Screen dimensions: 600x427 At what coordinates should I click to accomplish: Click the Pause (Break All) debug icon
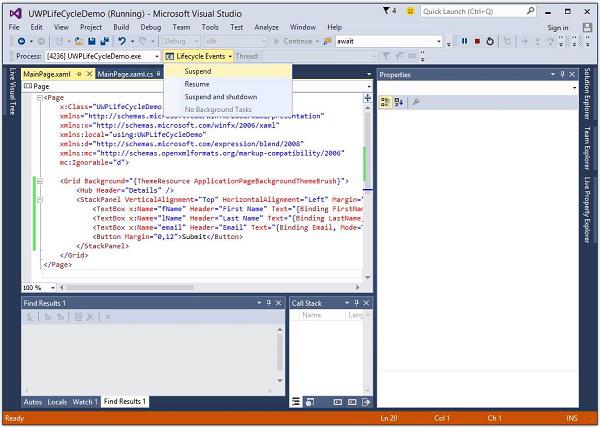464,41
